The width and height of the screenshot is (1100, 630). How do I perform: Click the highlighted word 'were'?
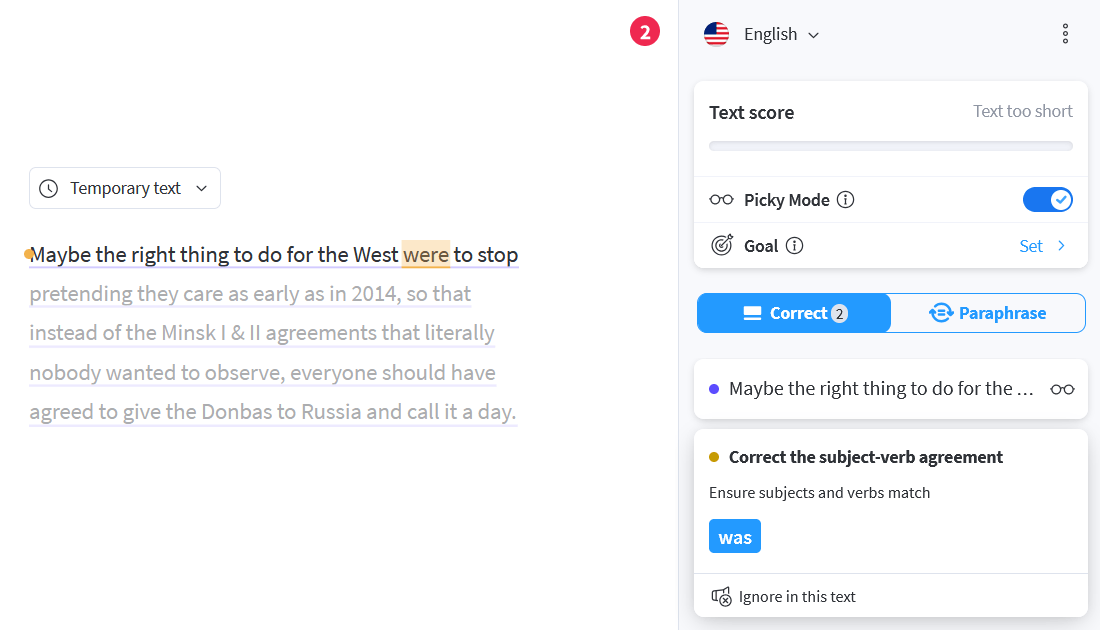click(426, 255)
